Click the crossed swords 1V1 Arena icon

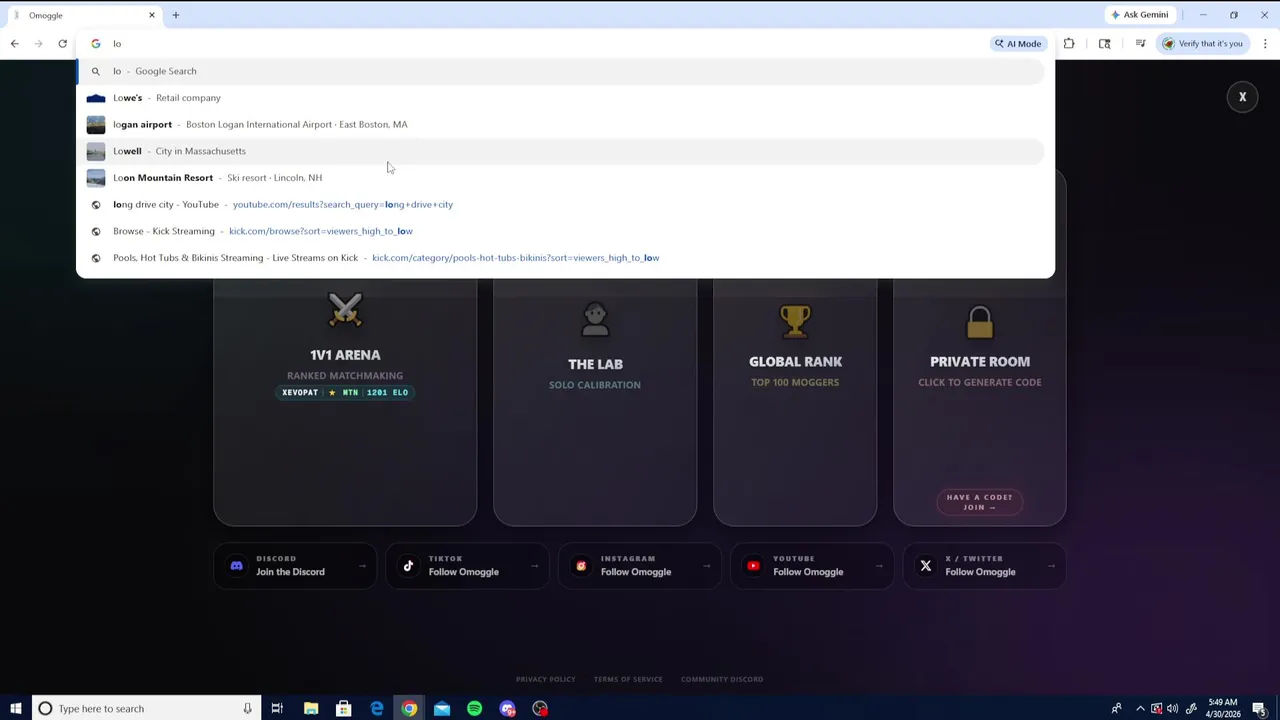coord(345,309)
